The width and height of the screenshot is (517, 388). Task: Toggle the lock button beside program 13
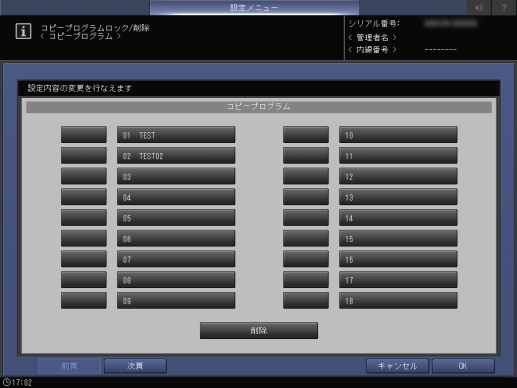coord(306,197)
